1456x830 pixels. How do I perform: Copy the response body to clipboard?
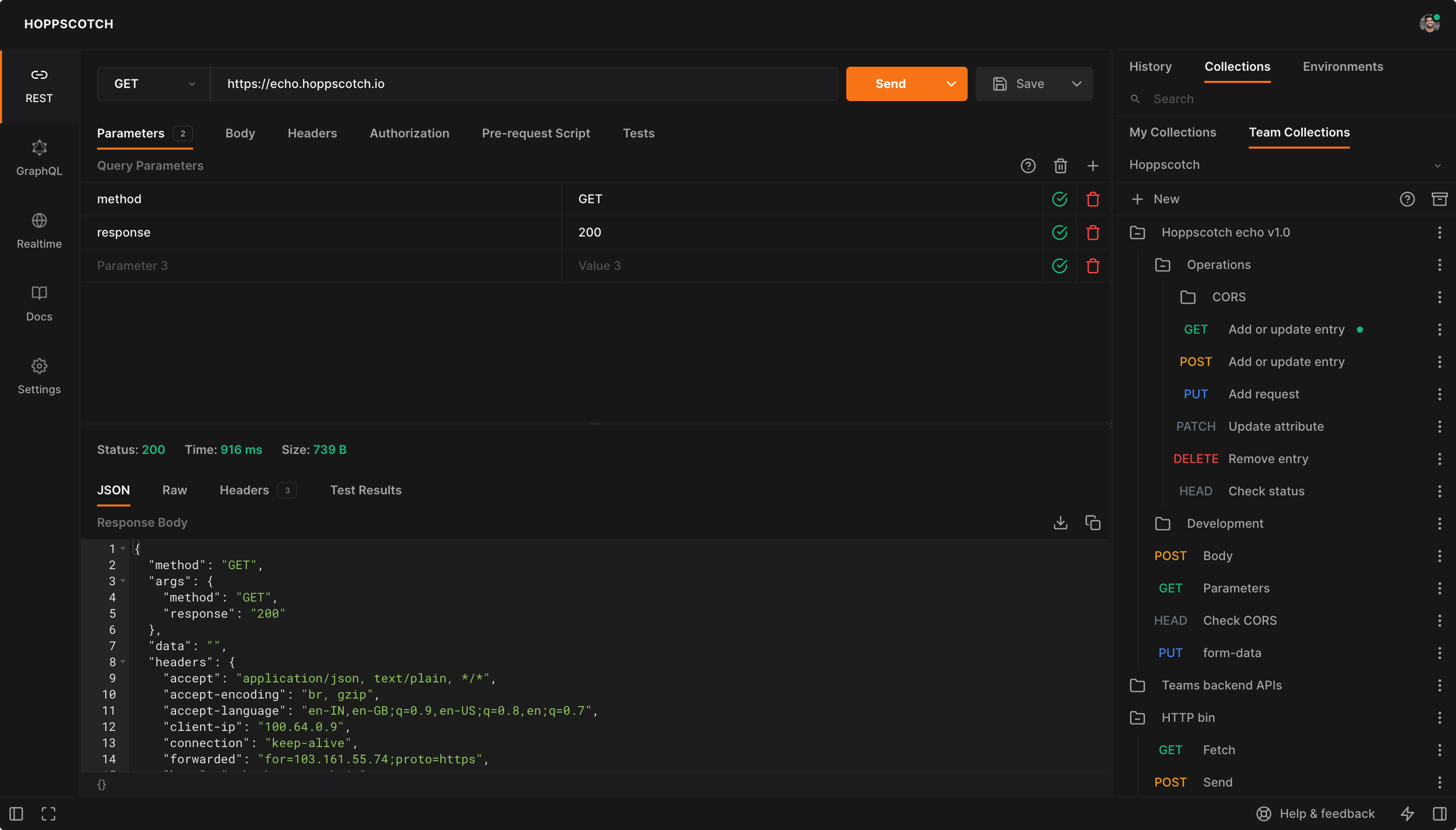tap(1093, 523)
